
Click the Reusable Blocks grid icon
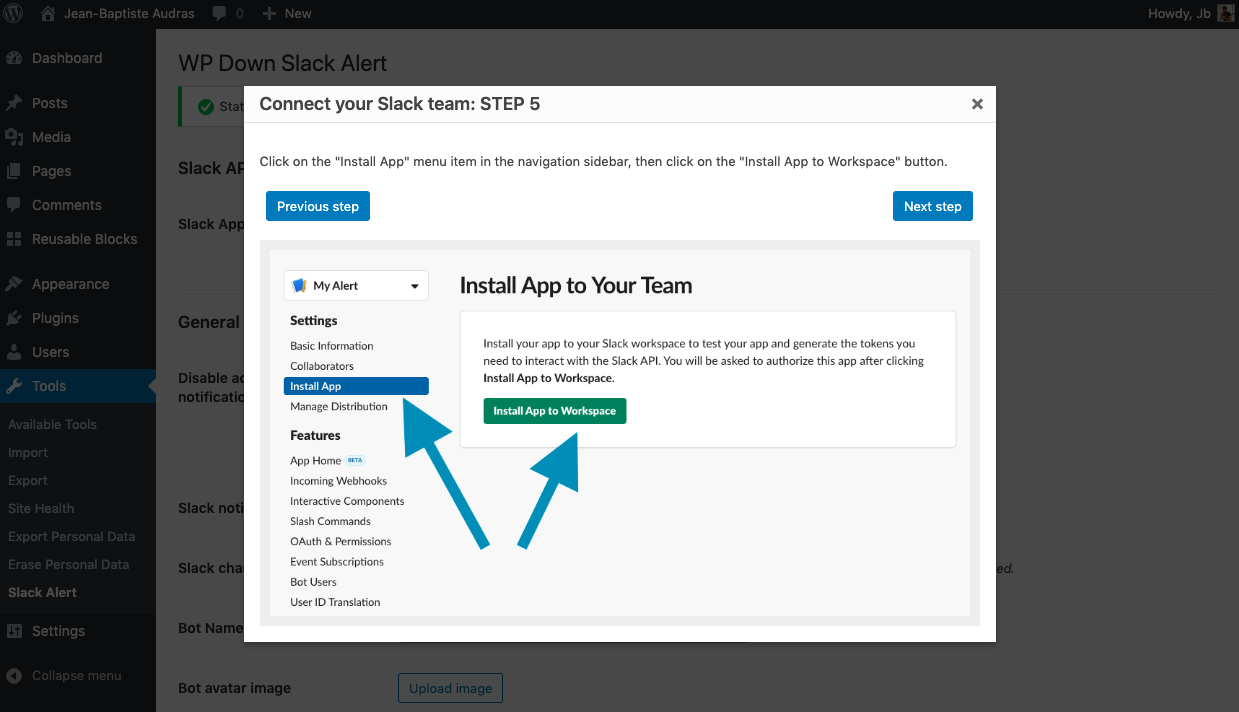14,239
